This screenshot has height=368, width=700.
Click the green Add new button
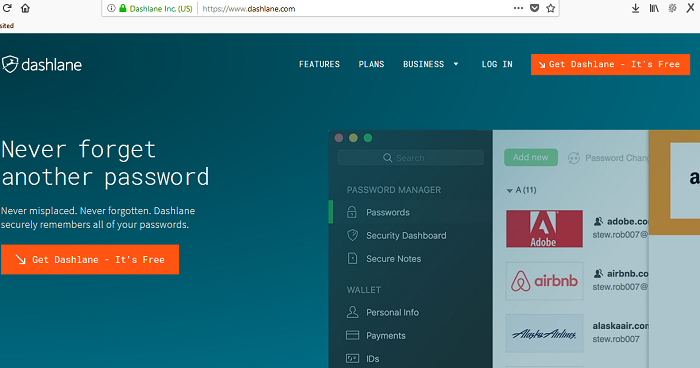(x=531, y=157)
